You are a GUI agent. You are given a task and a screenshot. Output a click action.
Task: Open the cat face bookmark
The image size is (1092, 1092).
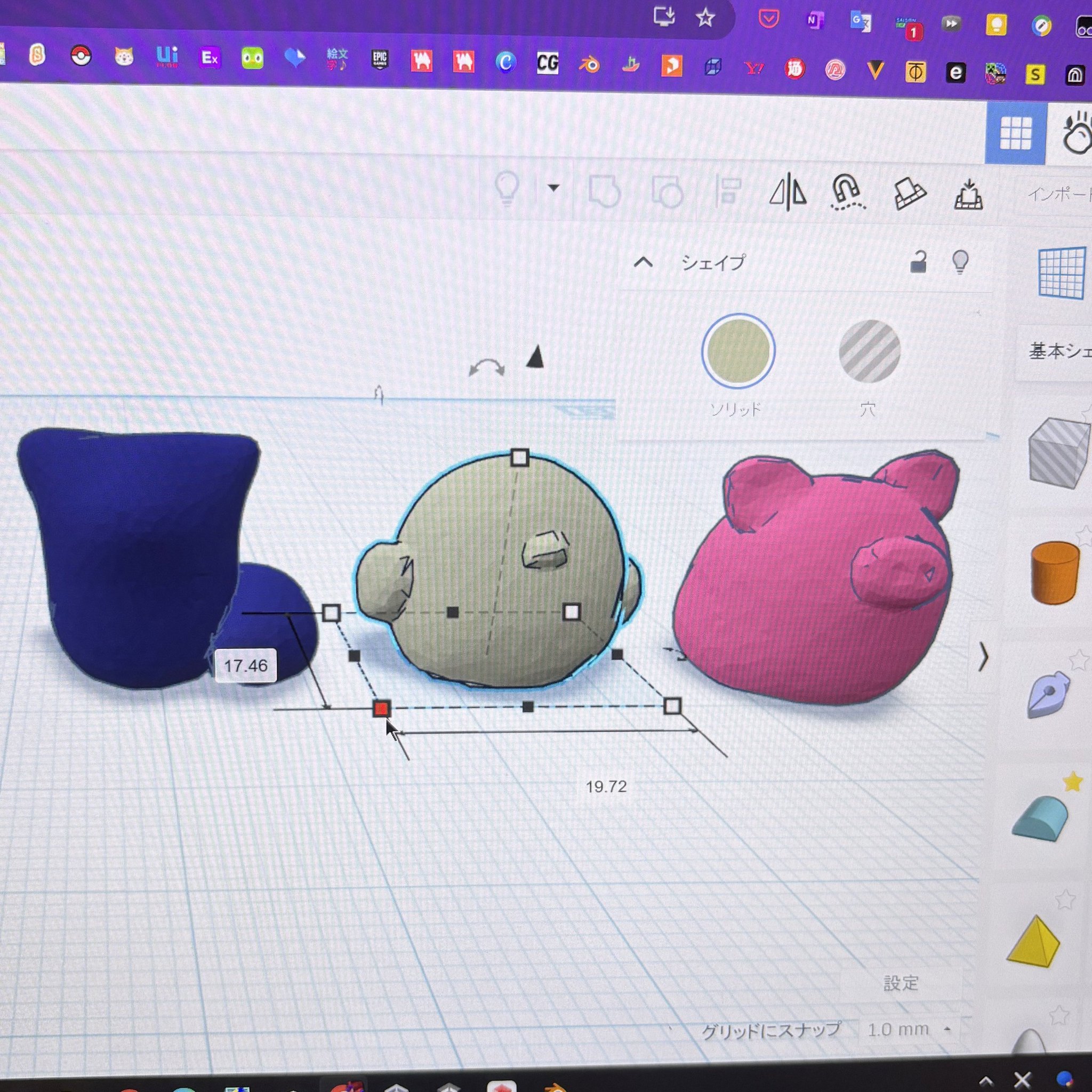[x=124, y=56]
